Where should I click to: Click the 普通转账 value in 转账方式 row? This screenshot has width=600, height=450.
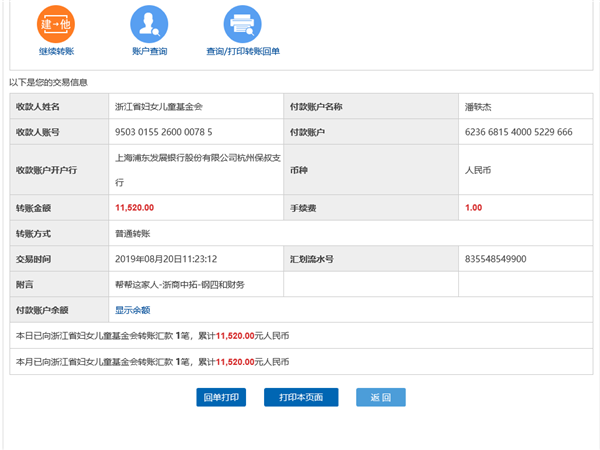(x=135, y=233)
